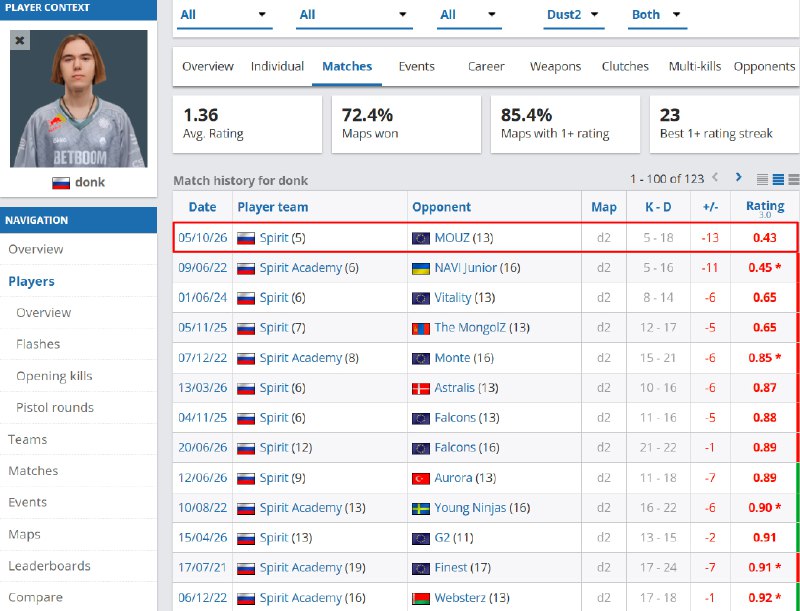This screenshot has width=800, height=611.
Task: Open Flashes in the navigation sidebar
Action: pos(38,344)
